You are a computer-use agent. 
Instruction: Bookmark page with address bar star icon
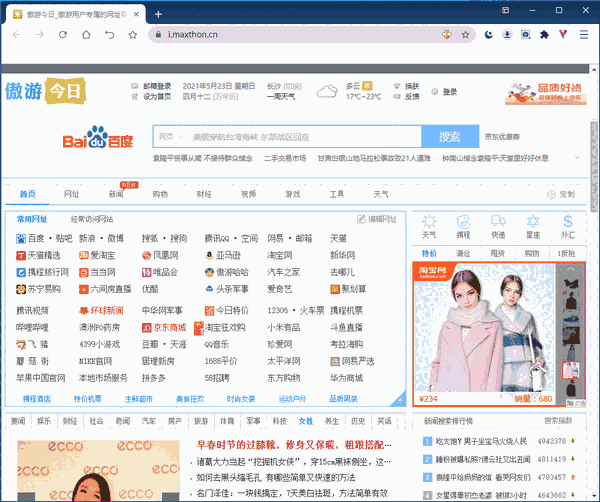coord(465,34)
